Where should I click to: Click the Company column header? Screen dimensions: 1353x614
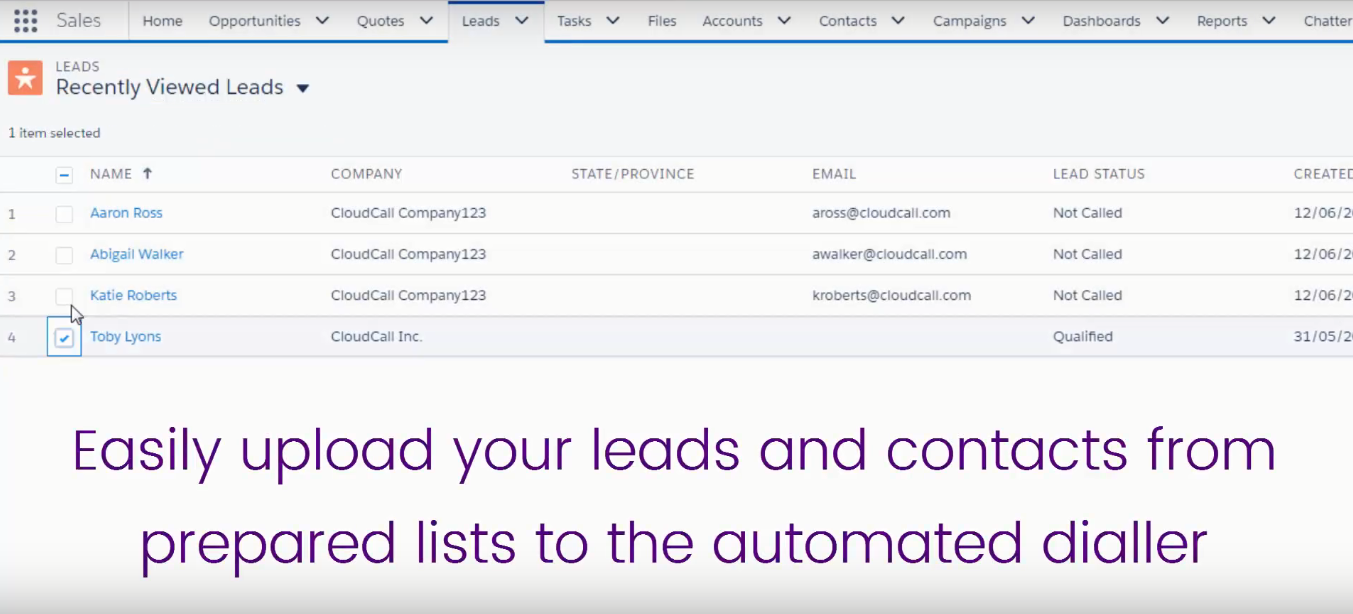click(367, 174)
